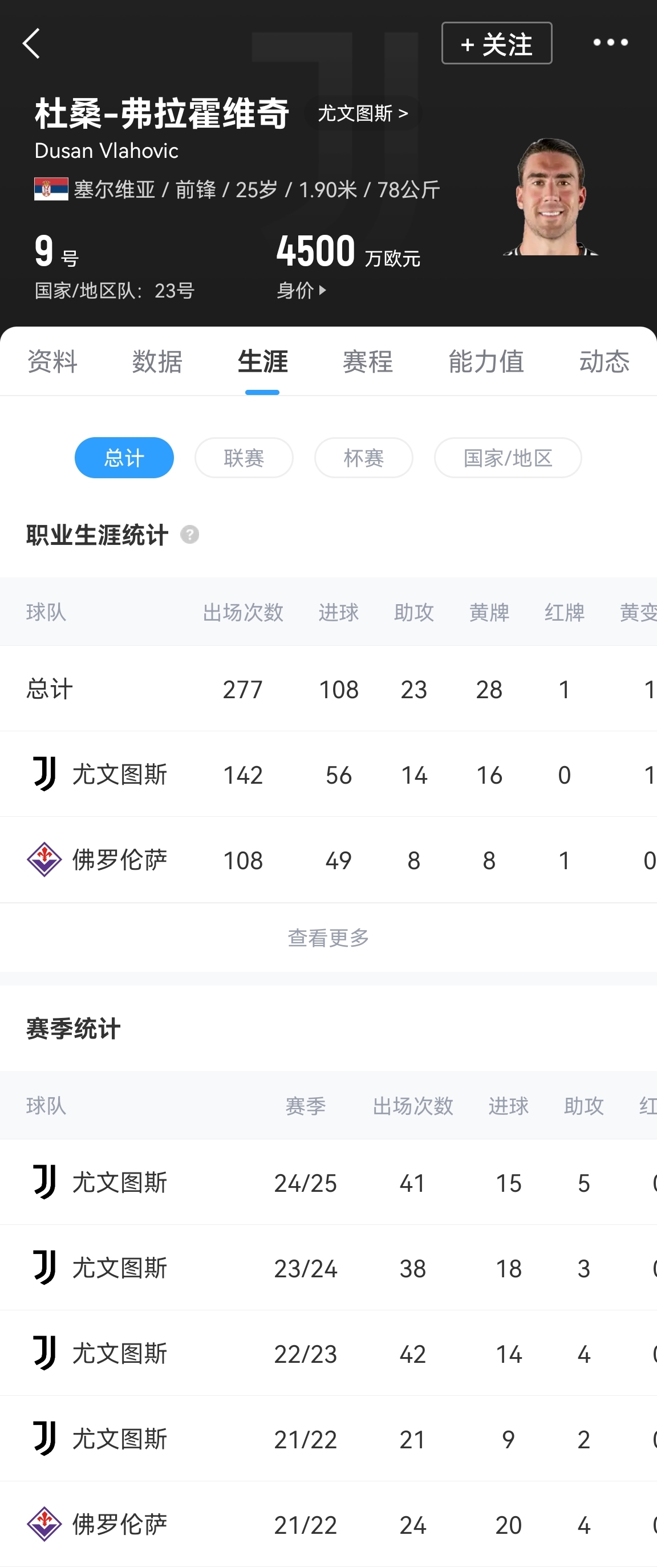This screenshot has height=1568, width=657.
Task: Tap the + 关注 follow button
Action: point(497,43)
